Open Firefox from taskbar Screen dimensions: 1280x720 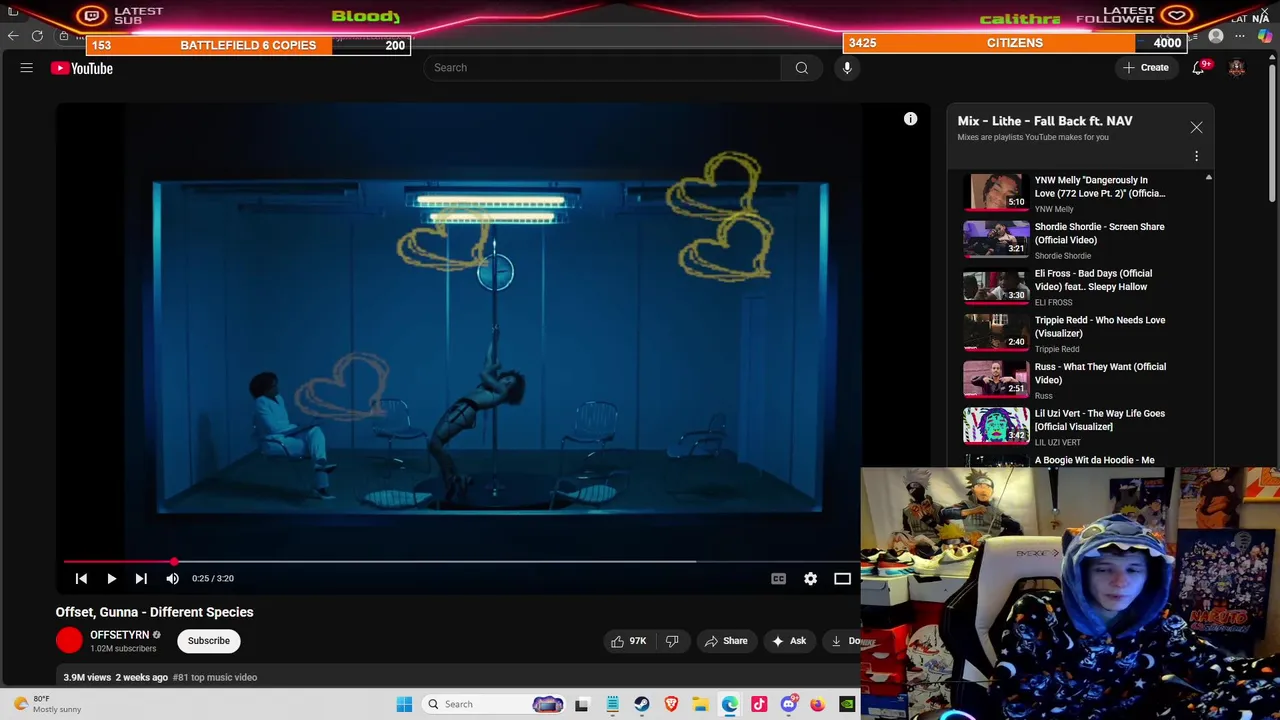point(818,704)
